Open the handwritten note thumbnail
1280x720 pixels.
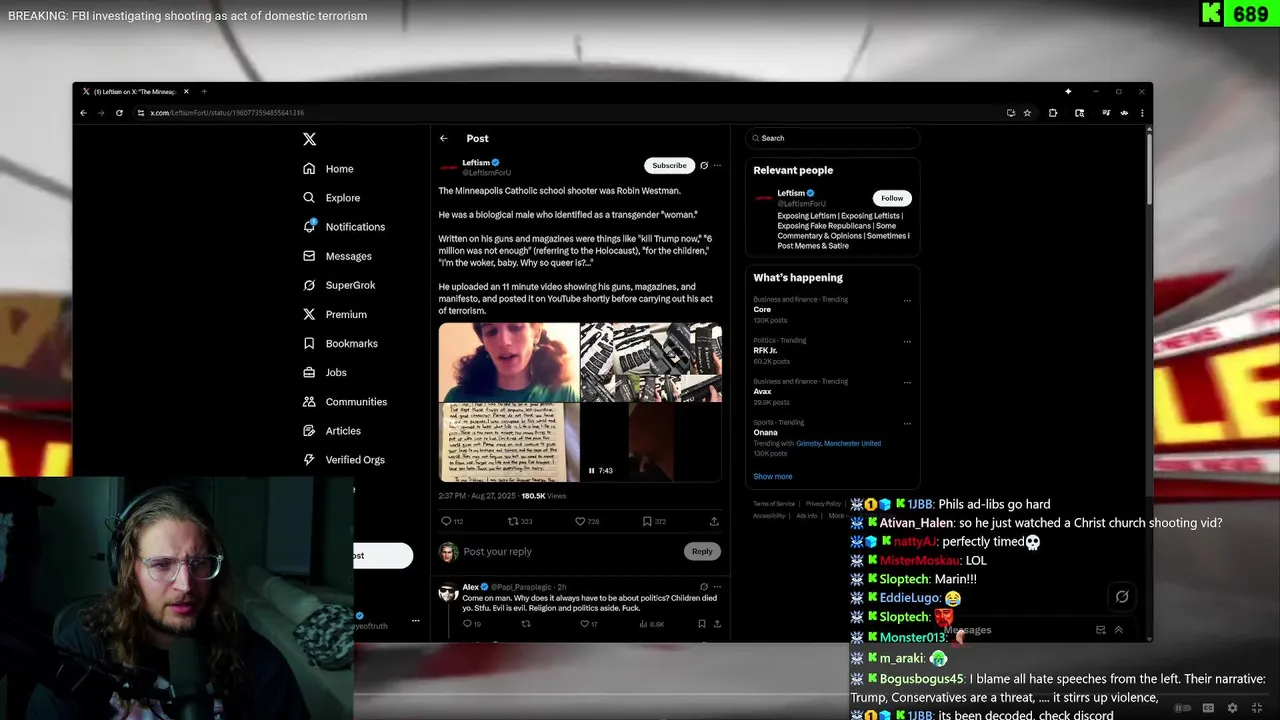click(x=509, y=443)
